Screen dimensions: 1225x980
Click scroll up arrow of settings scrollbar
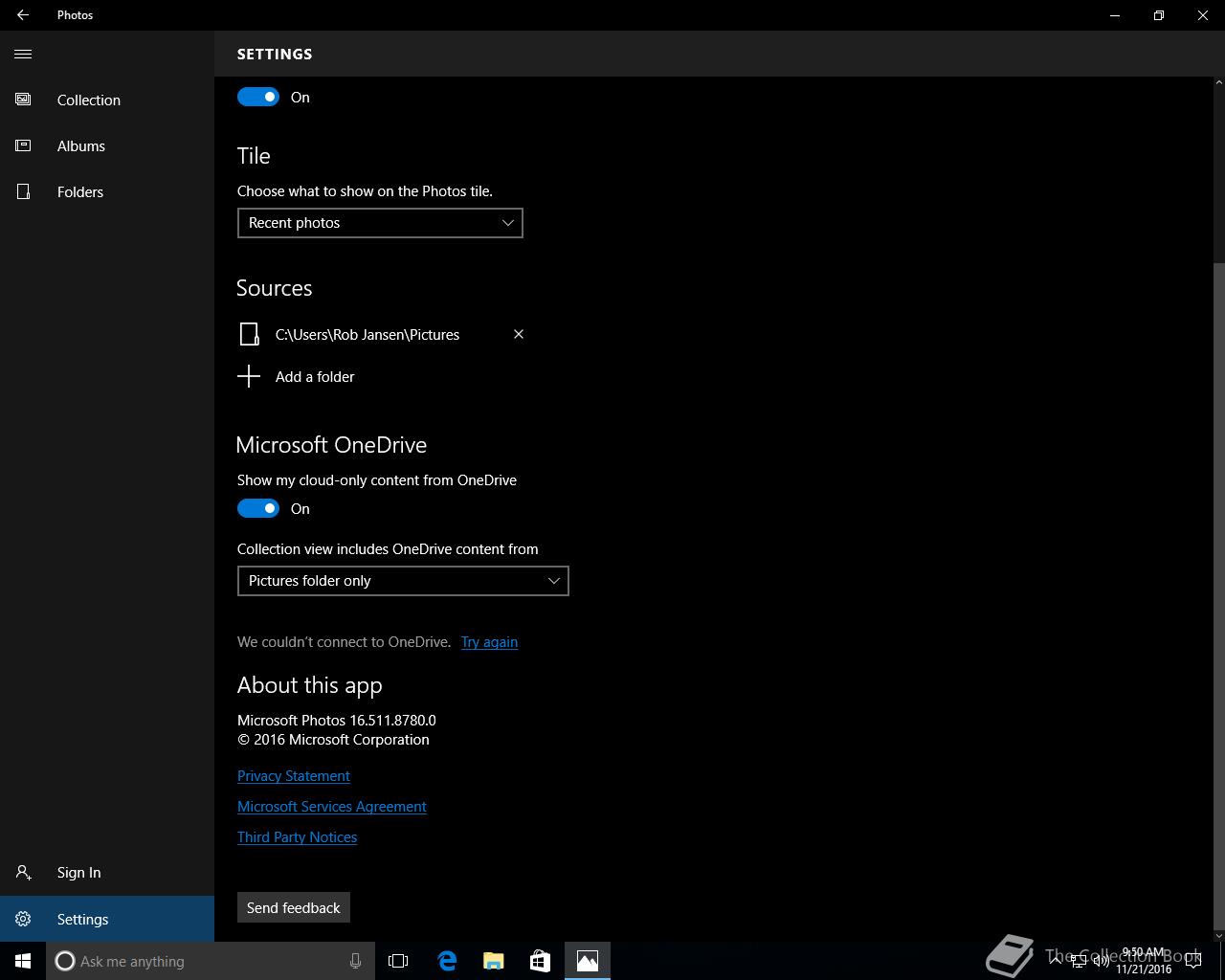(x=1218, y=82)
